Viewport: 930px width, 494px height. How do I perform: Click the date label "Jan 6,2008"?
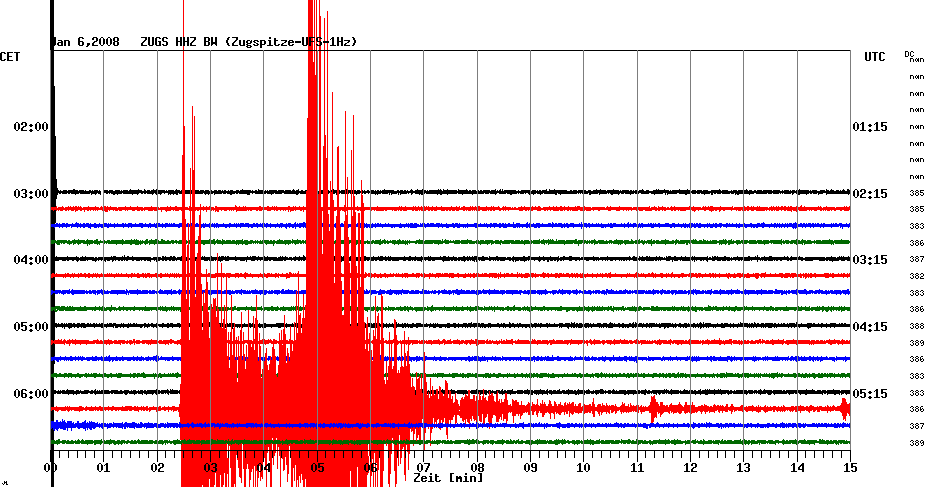click(x=86, y=42)
